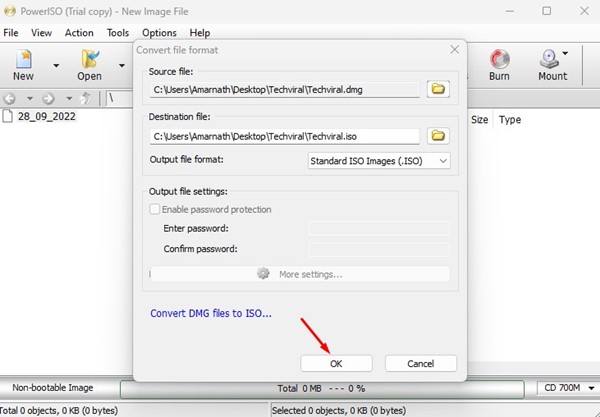Viewport: 600px width, 417px height.
Task: Click the Mount drive icon
Action: (549, 59)
